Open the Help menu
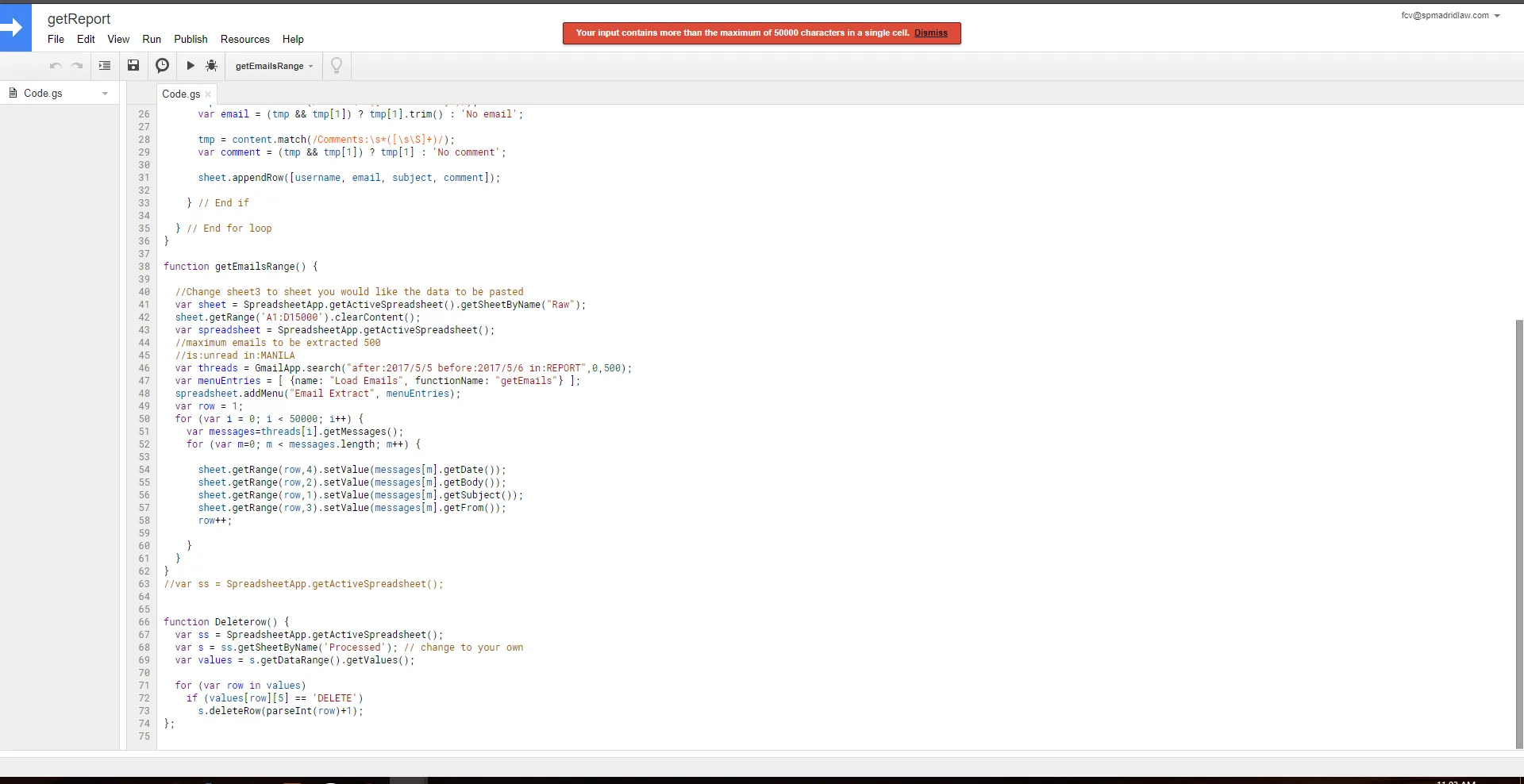 (x=293, y=39)
